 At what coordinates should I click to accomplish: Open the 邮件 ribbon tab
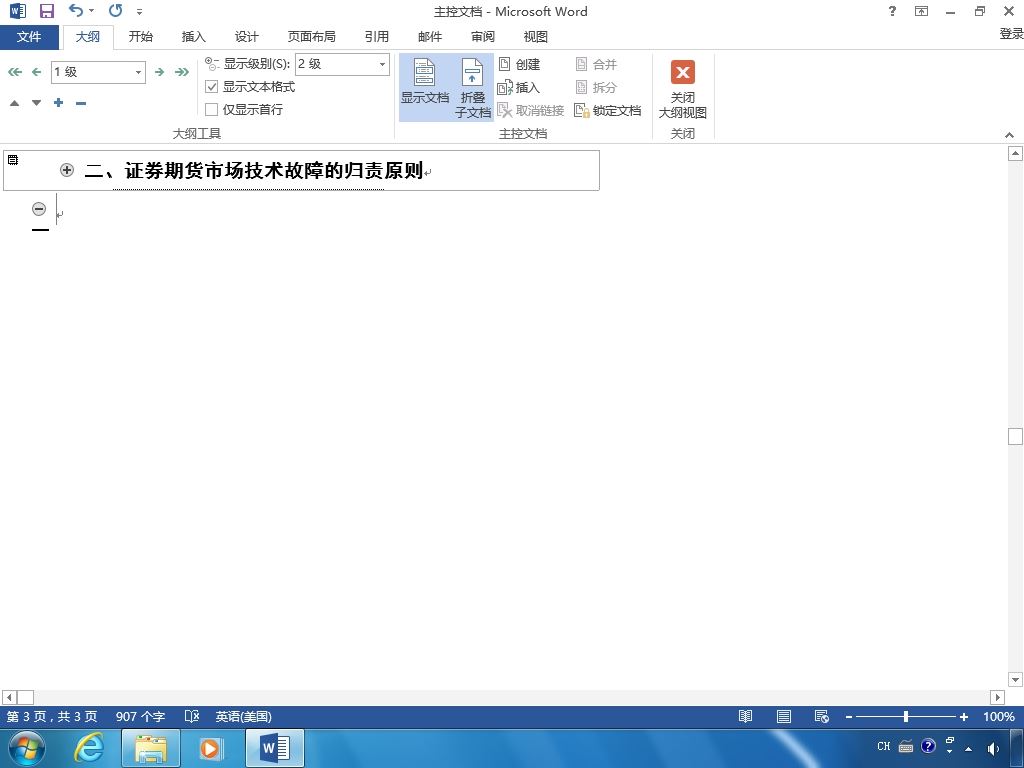pos(430,37)
